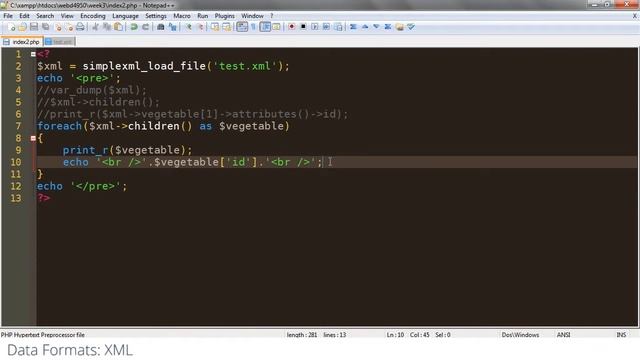Open the Edit menu

(x=24, y=16)
